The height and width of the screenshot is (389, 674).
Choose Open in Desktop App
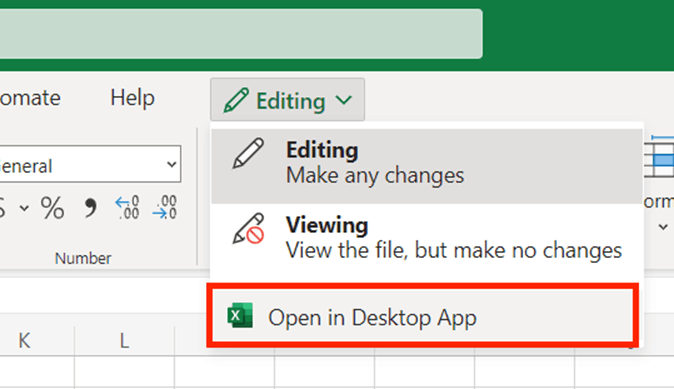pyautogui.click(x=423, y=317)
